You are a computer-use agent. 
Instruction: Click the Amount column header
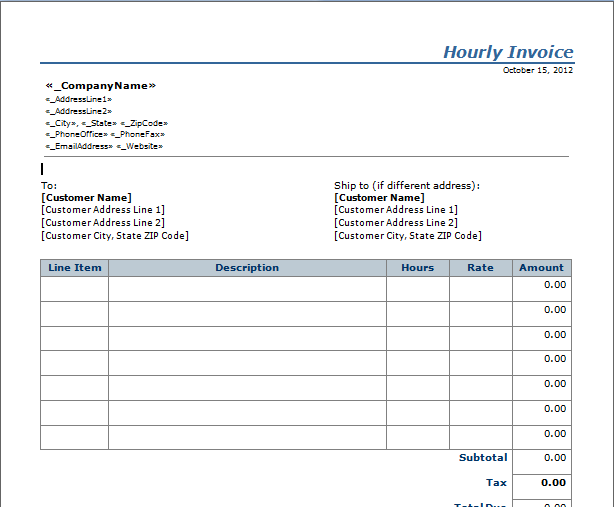542,268
